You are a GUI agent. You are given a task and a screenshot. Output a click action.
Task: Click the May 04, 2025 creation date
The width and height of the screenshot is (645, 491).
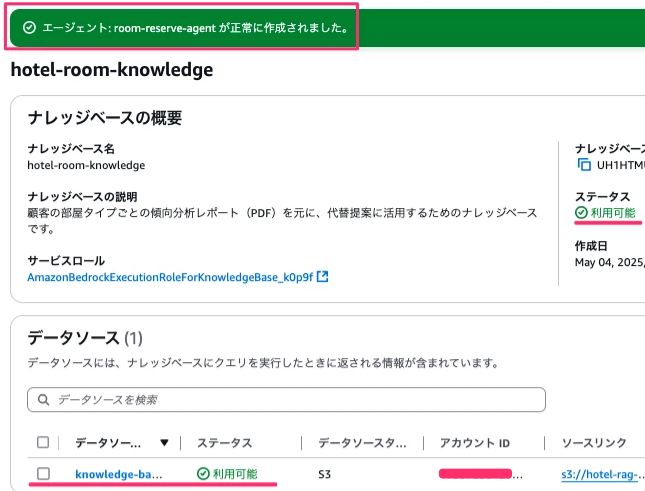pos(610,262)
